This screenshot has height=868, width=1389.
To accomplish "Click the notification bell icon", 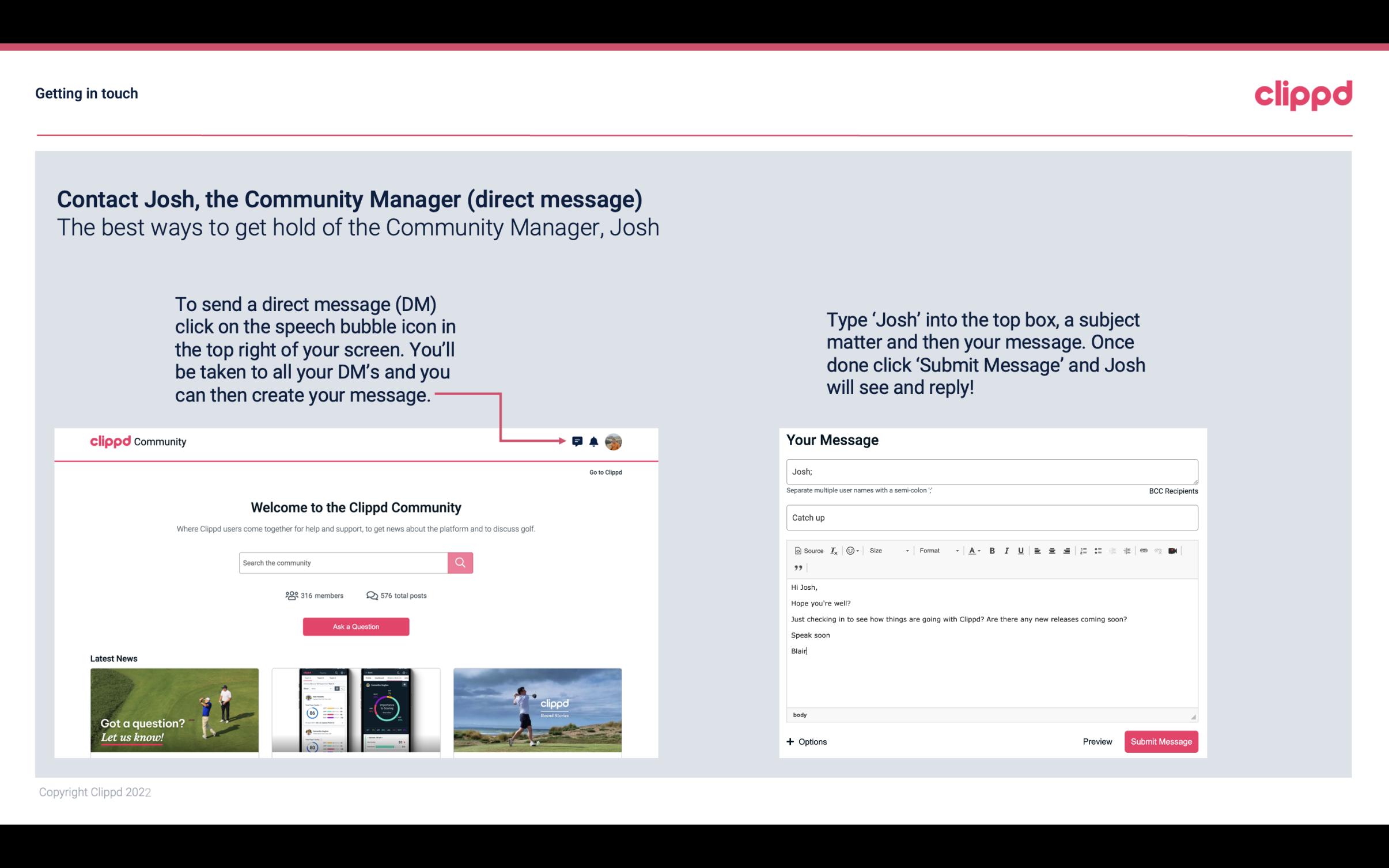I will (594, 442).
